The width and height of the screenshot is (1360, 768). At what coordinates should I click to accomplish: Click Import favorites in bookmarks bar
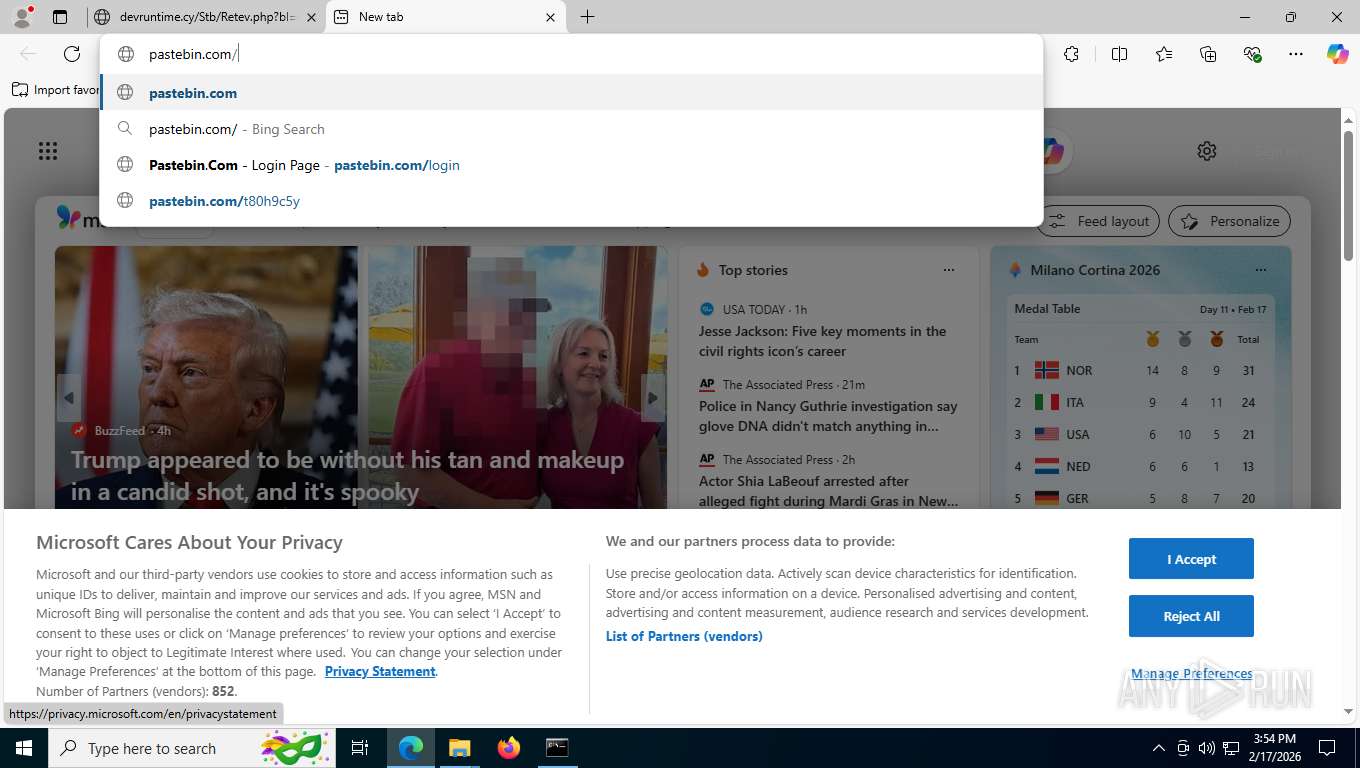(x=56, y=90)
